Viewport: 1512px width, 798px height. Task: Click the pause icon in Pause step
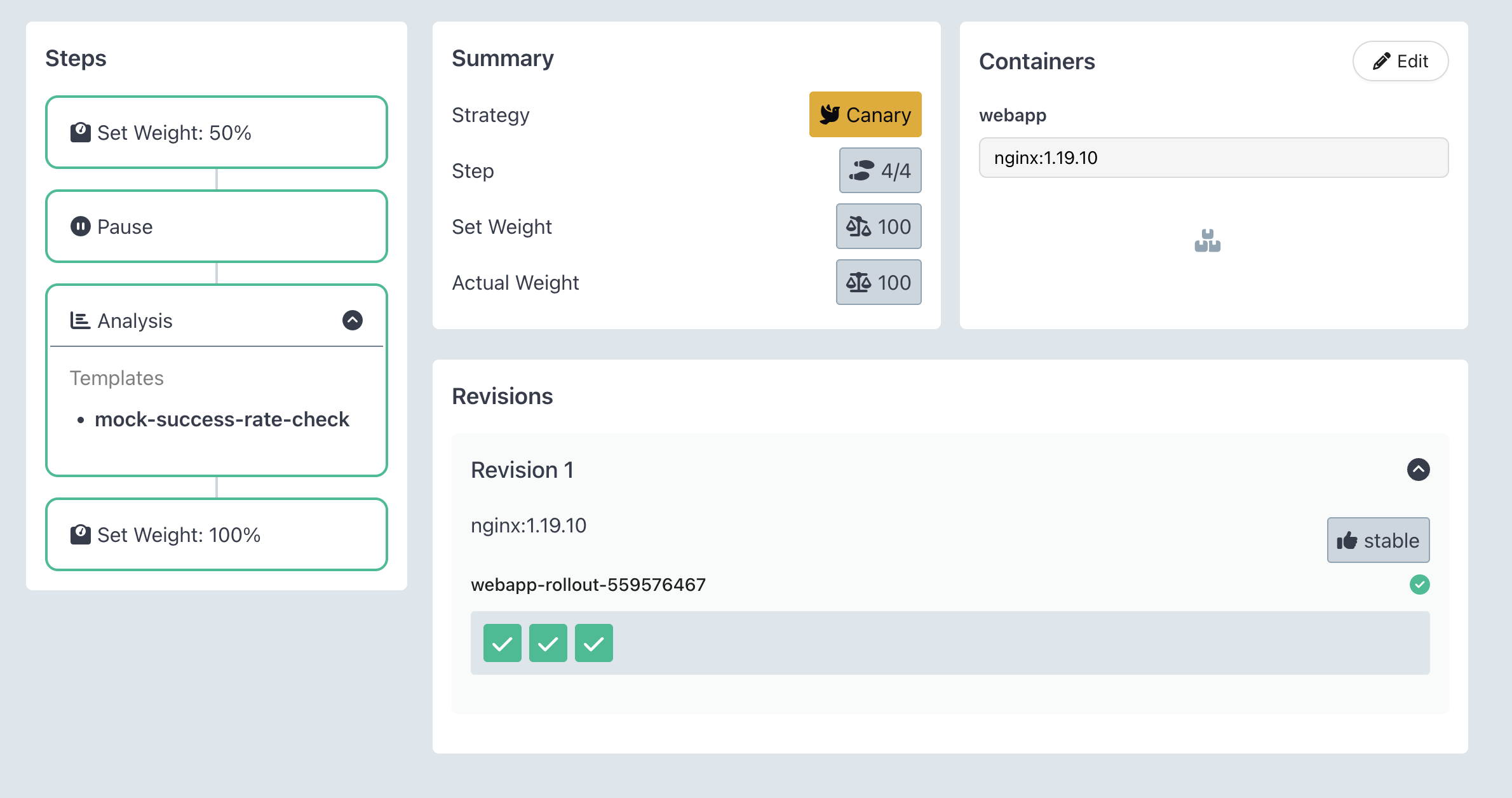[81, 226]
